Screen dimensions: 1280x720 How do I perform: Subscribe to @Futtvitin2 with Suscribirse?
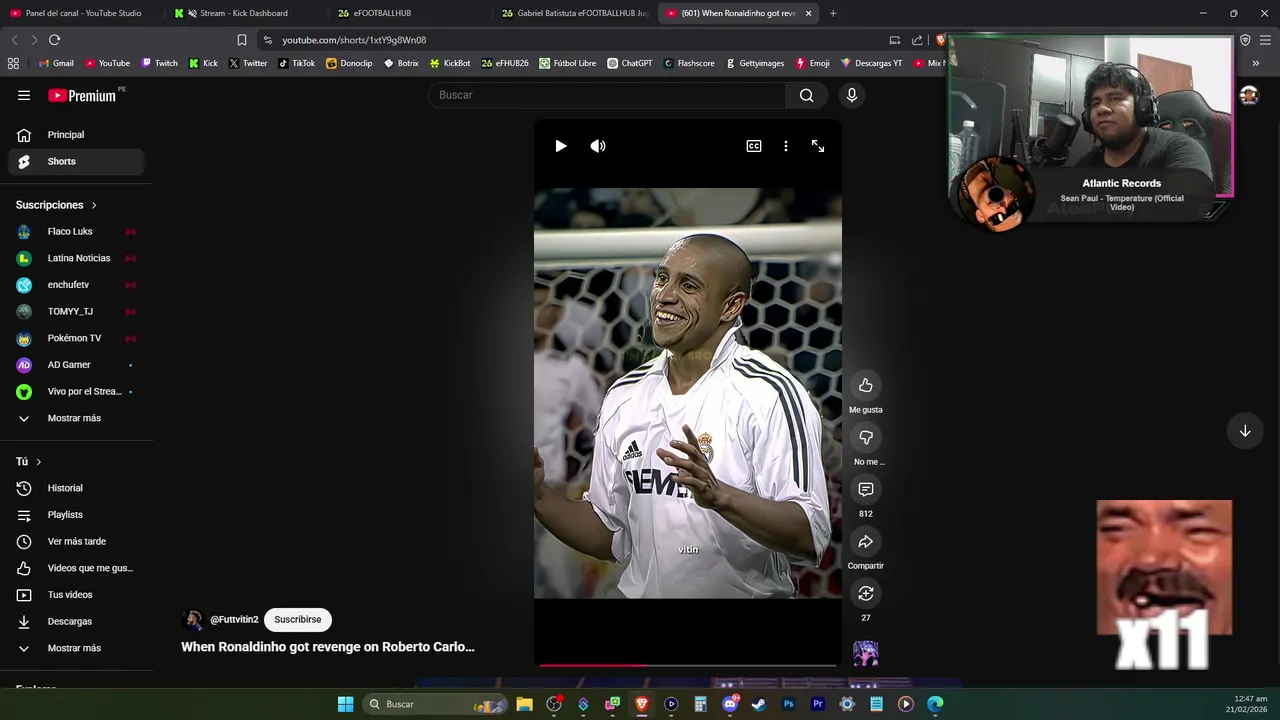[x=298, y=619]
